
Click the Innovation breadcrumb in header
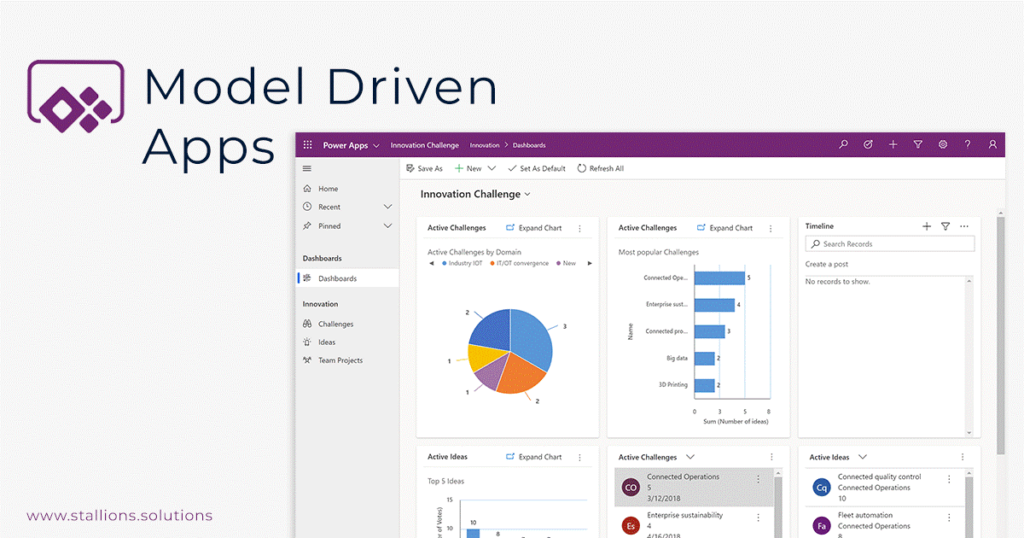point(485,146)
